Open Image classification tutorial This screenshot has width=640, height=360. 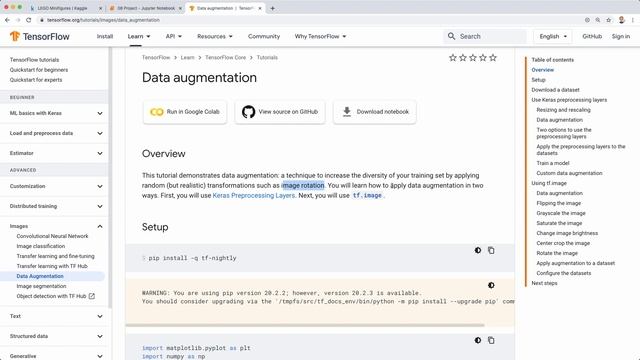[x=41, y=246]
